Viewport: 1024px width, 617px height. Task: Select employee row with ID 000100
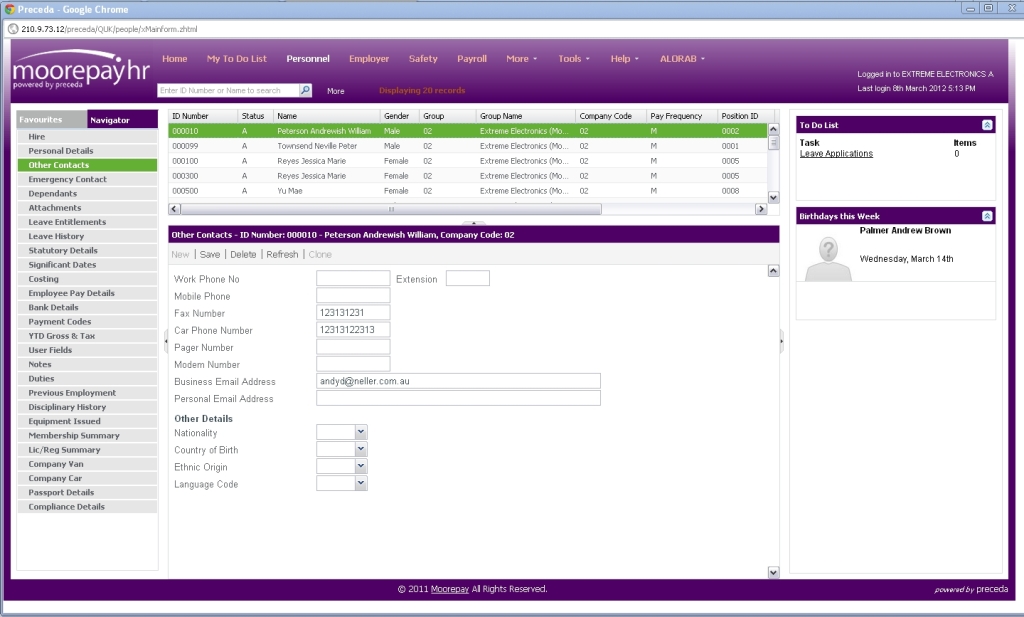tap(468, 161)
